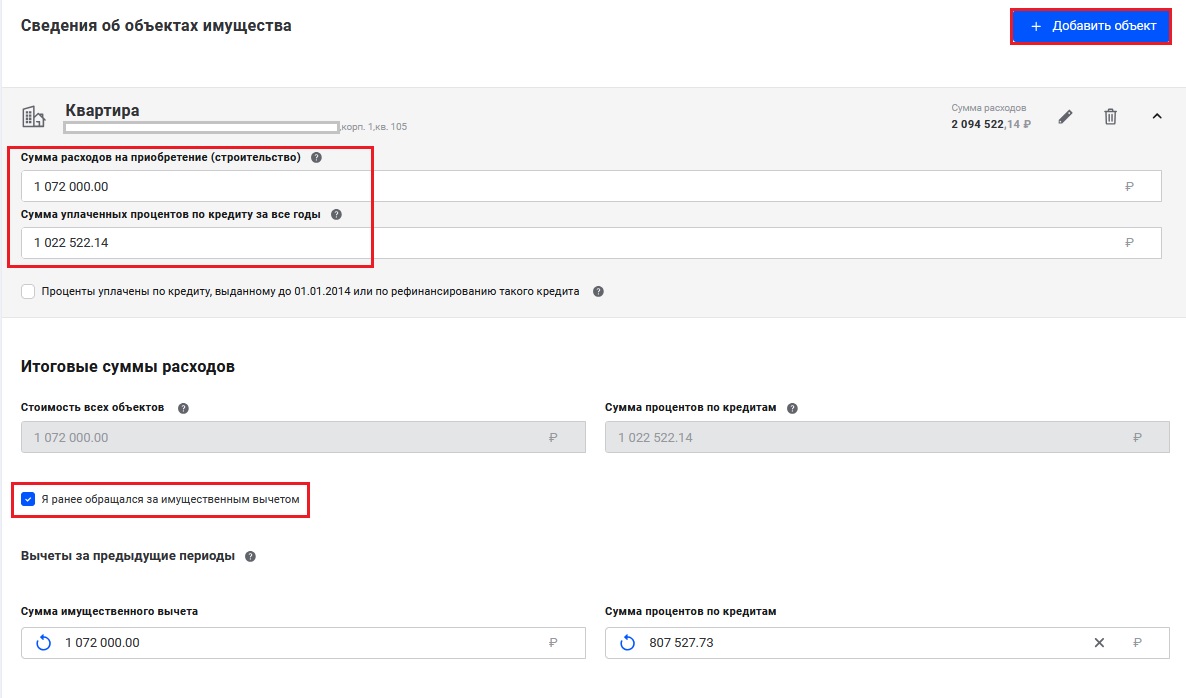Viewport: 1186px width, 698px height.
Task: Reset the previous-period credit interest value
Action: click(628, 643)
